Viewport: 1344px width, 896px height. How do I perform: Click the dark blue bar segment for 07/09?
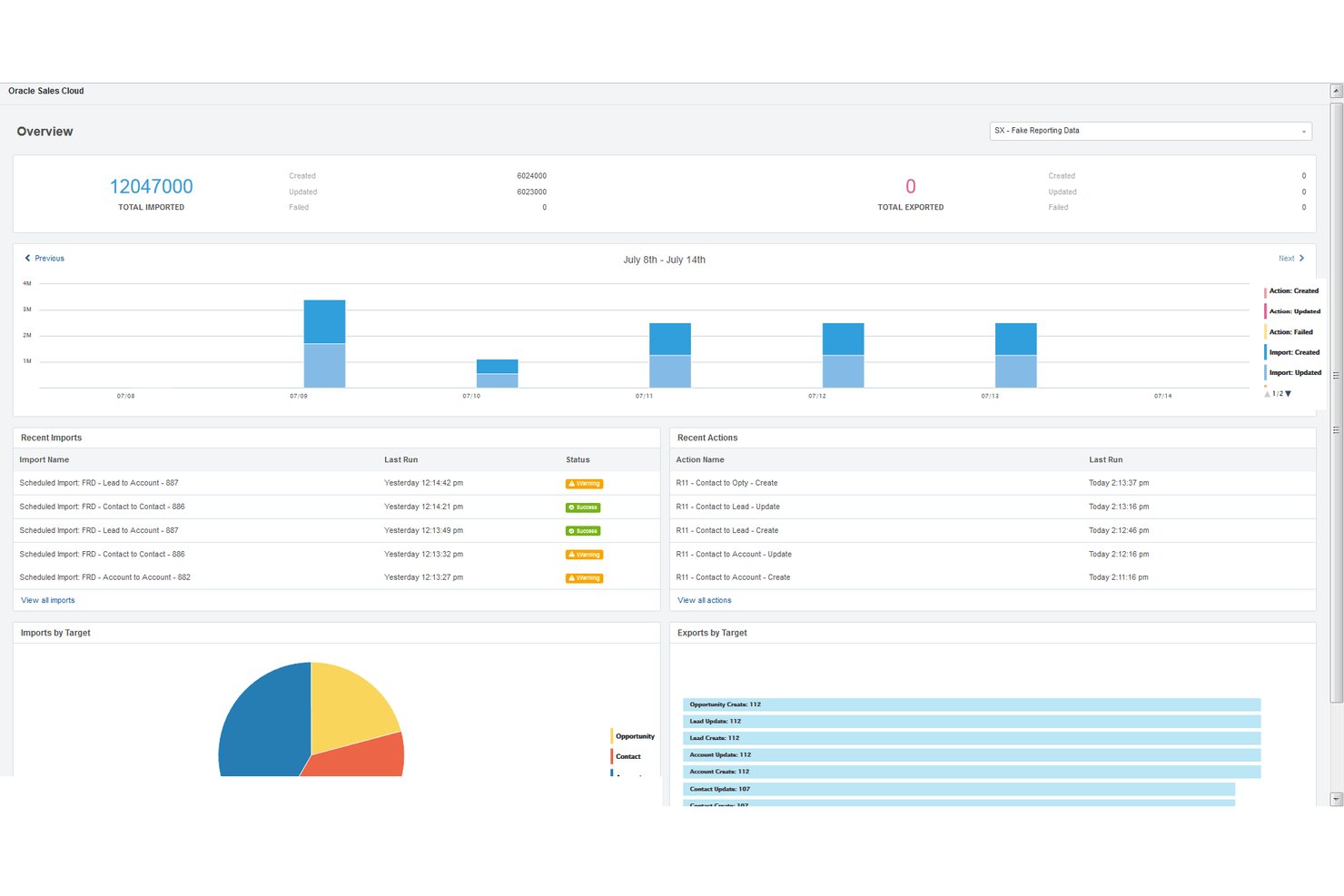pyautogui.click(x=324, y=322)
